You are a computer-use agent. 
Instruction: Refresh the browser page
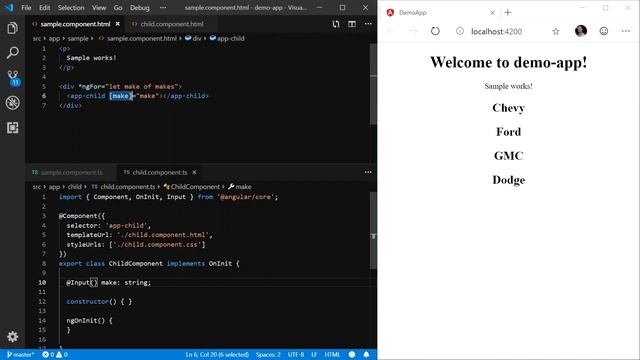click(435, 31)
